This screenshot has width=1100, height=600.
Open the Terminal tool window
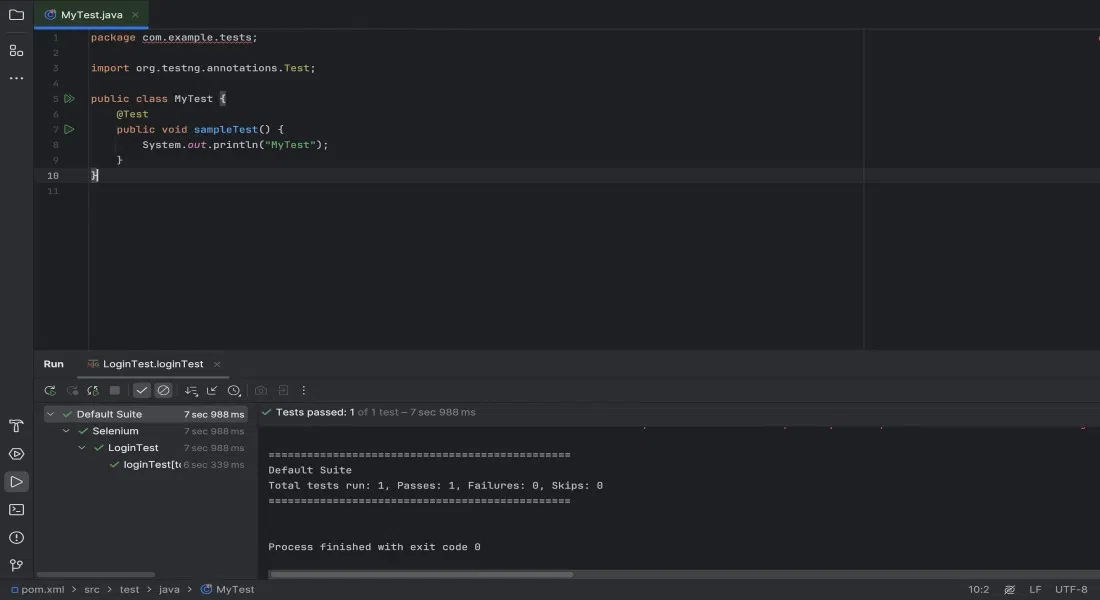pos(16,510)
